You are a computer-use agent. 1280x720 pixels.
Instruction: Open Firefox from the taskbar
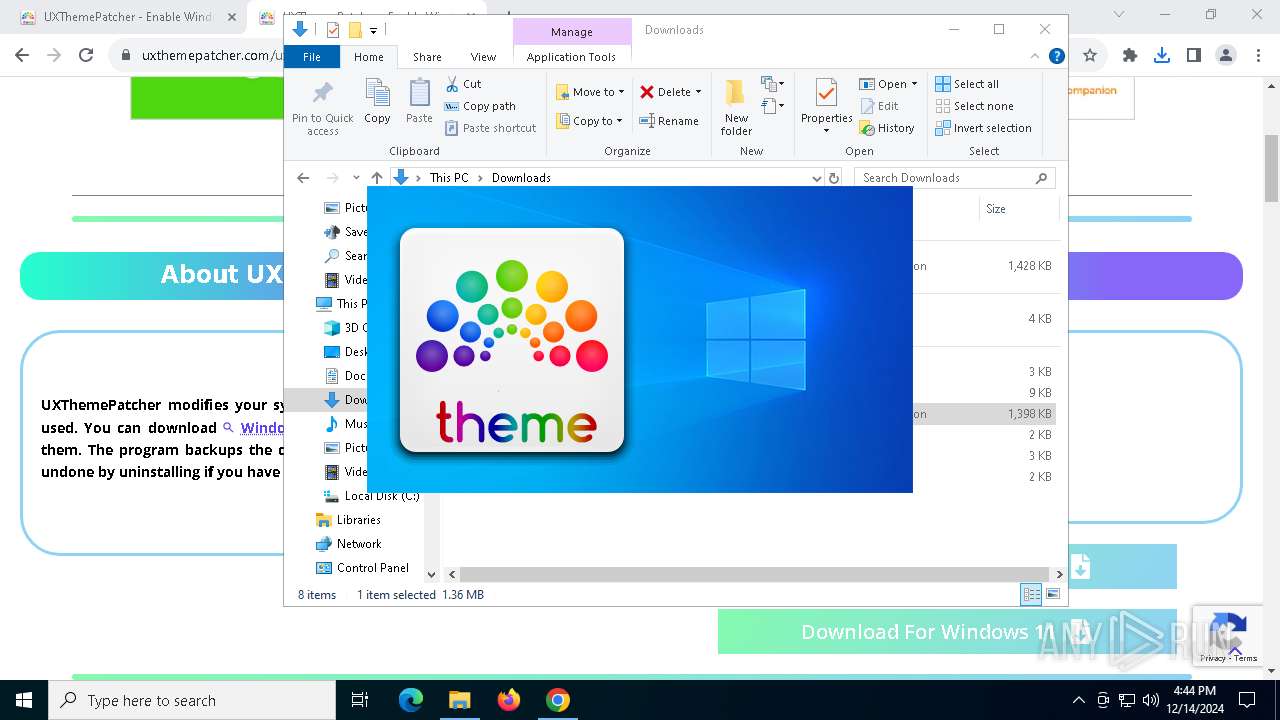[509, 700]
